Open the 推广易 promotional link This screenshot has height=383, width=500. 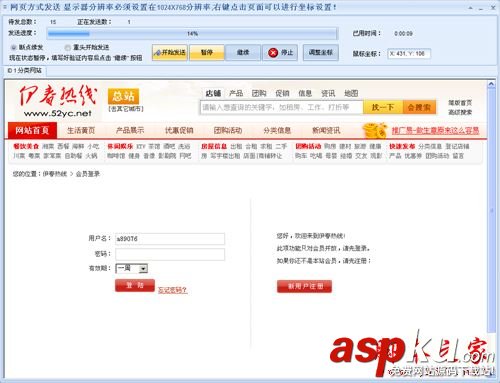pyautogui.click(x=435, y=131)
